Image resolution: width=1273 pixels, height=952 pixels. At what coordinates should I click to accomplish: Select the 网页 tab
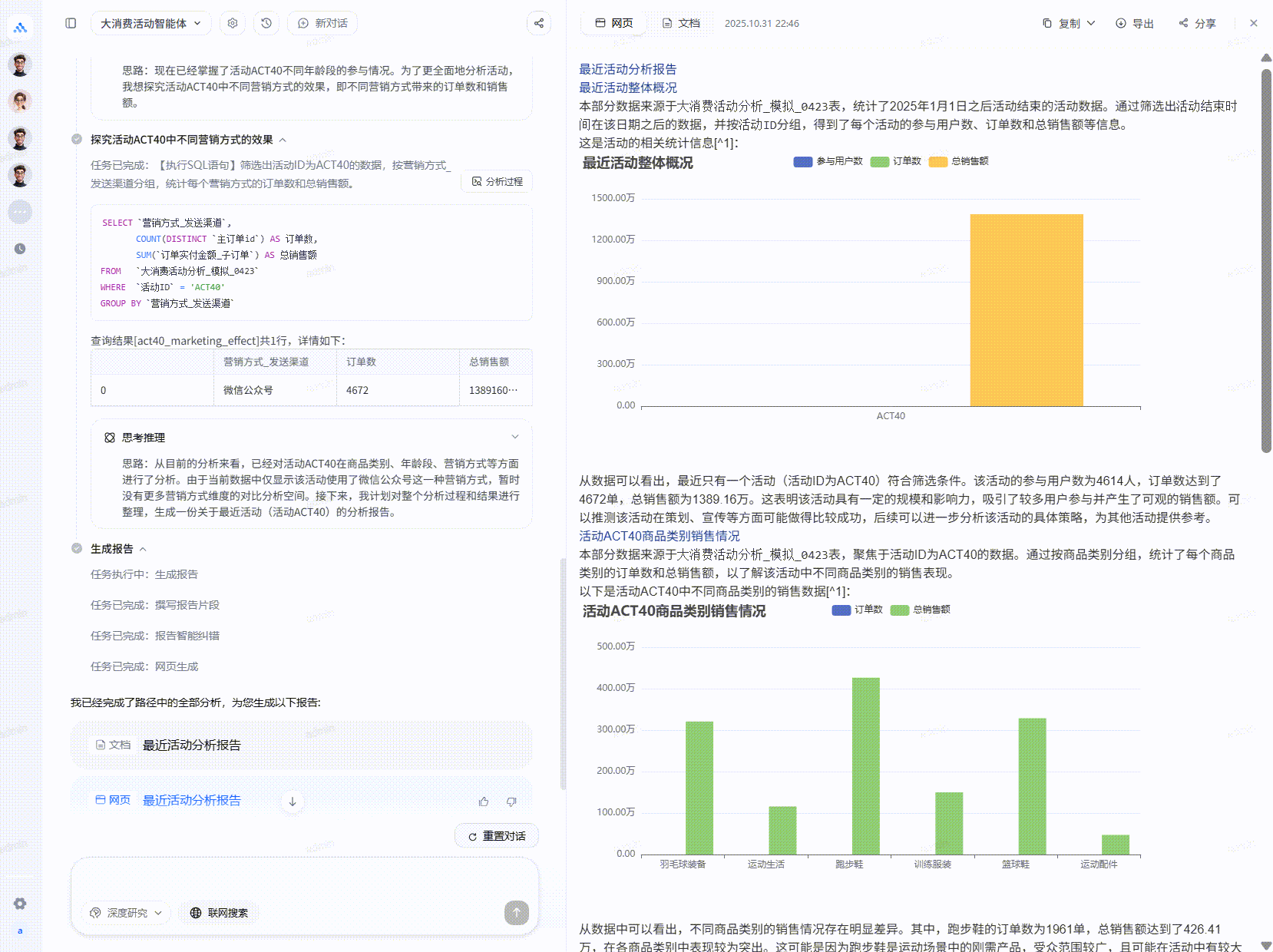coord(614,23)
